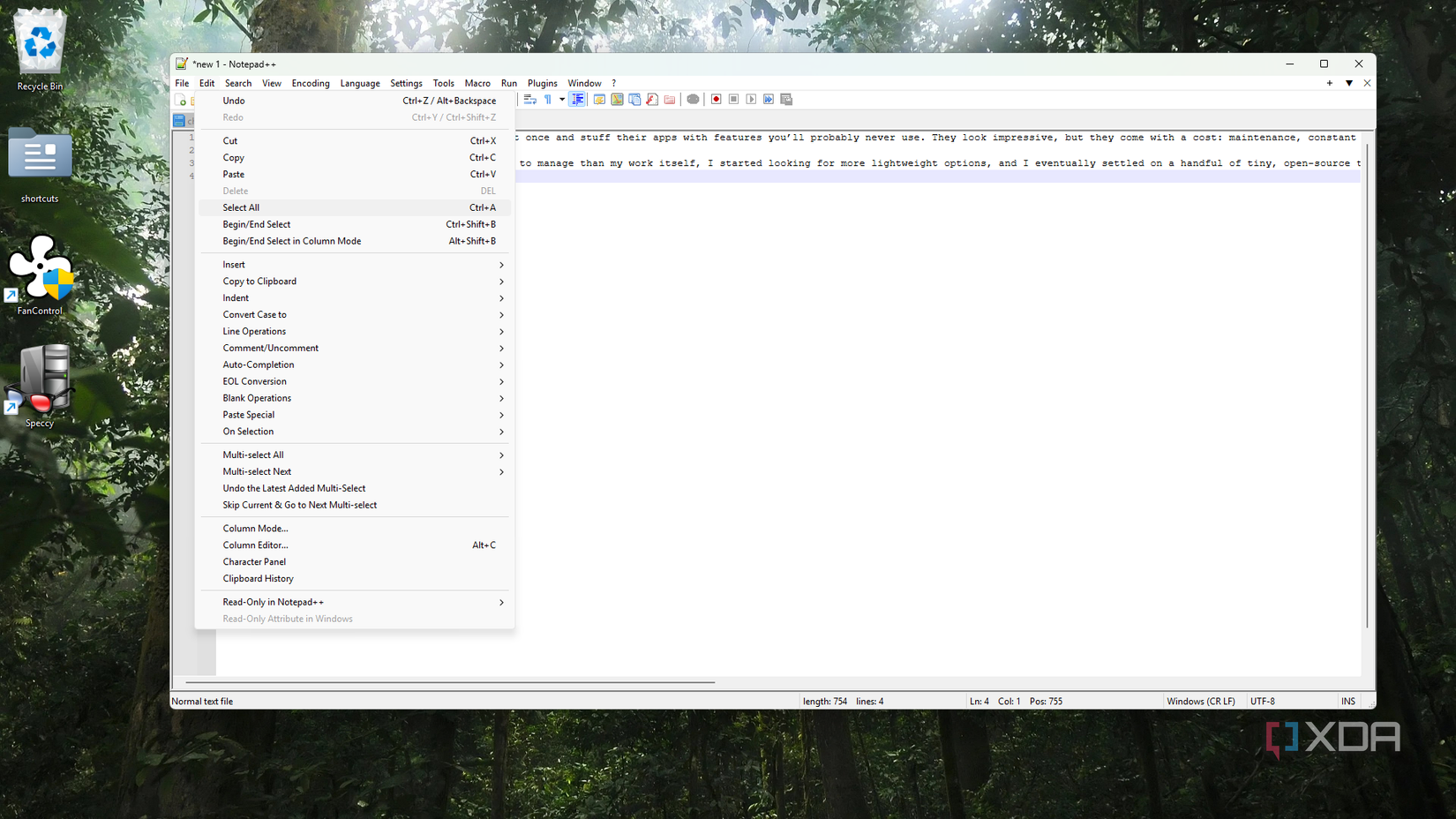Expand the Auto-Completion submenu
Viewport: 1456px width, 819px height.
click(x=355, y=364)
